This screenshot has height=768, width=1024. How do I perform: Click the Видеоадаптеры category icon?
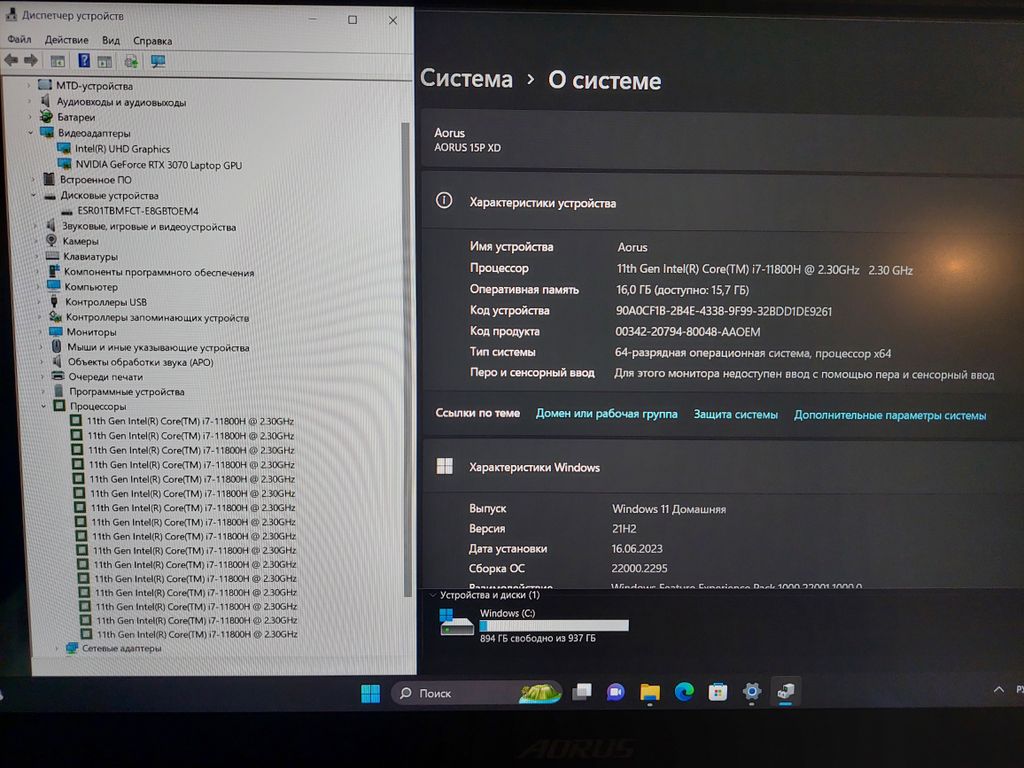(x=47, y=132)
